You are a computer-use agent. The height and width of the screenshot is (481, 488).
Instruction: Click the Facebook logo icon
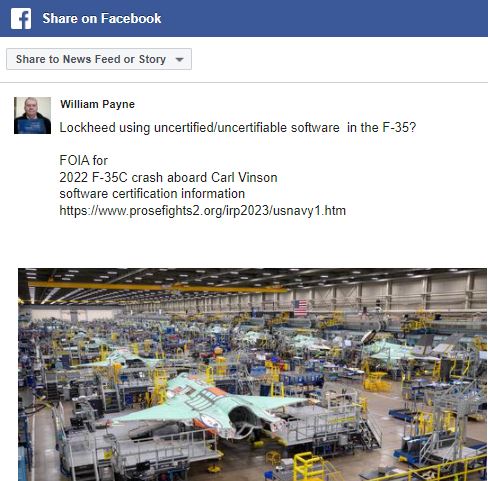21,19
